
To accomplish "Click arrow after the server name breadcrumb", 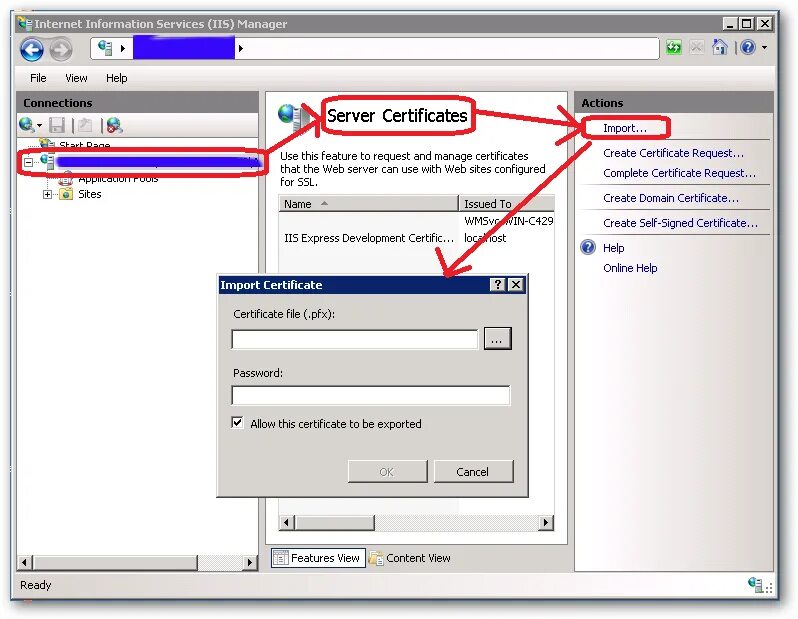I will point(240,48).
